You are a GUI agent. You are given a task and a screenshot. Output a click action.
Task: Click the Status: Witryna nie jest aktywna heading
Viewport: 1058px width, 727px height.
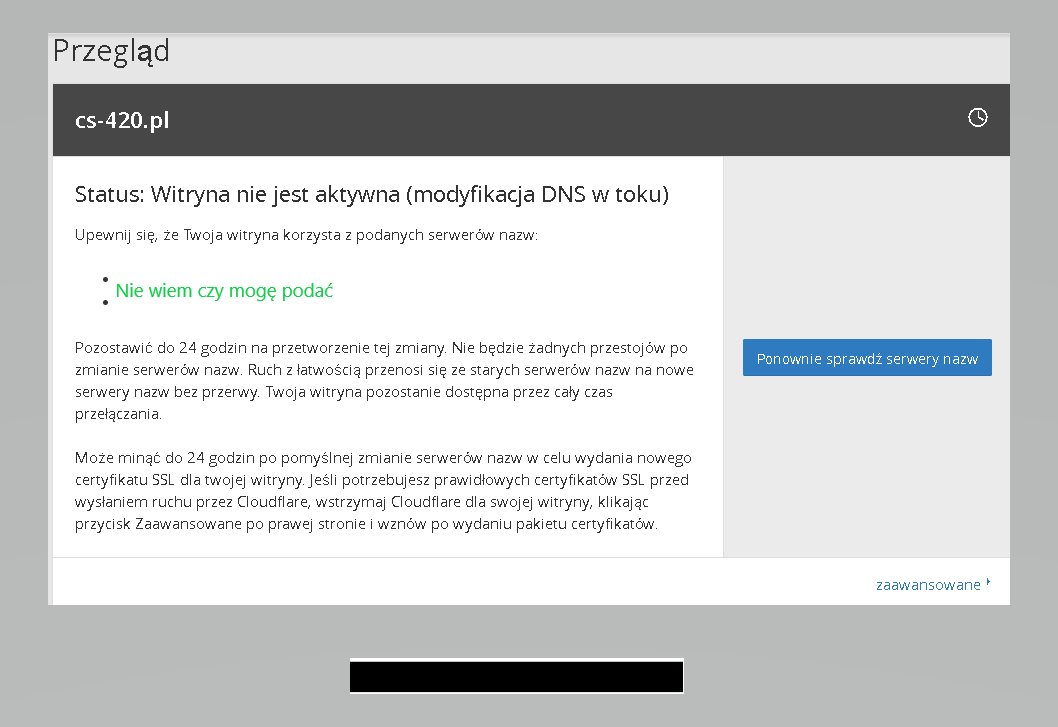click(372, 194)
